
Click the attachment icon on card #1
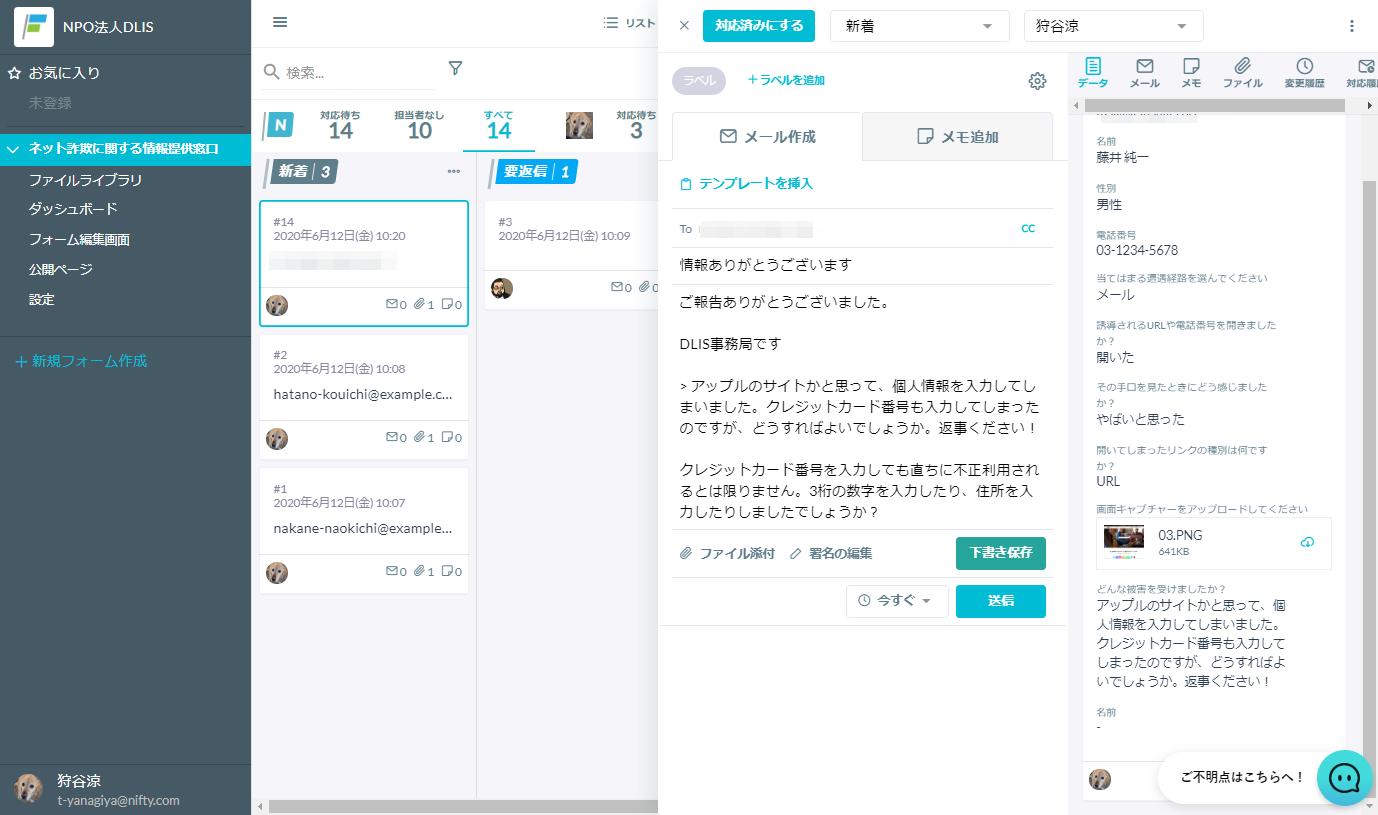420,571
